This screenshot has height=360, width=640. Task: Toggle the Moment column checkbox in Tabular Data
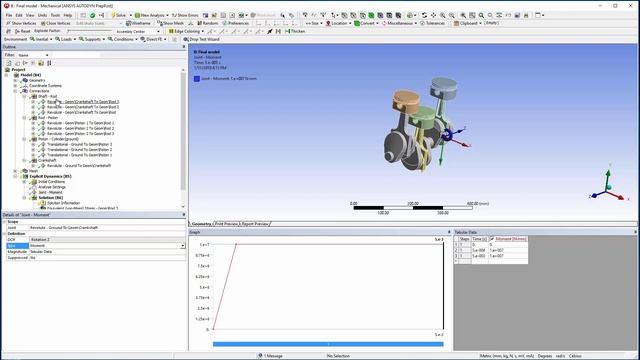click(492, 239)
